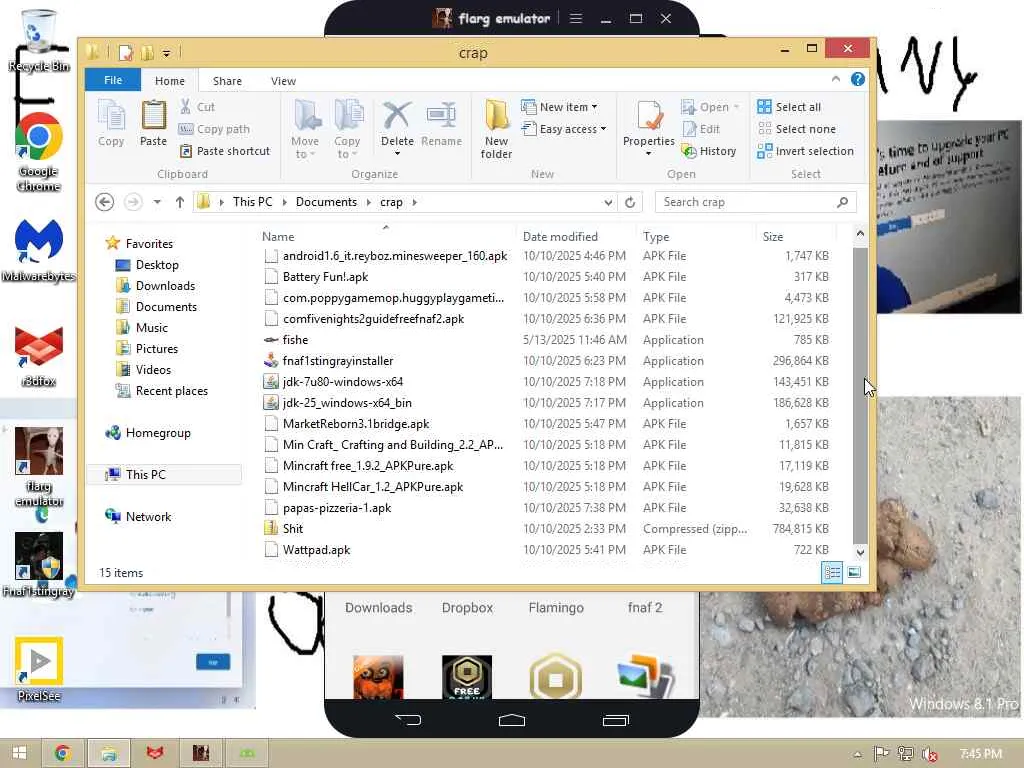Switch to the Share ribbon tab
This screenshot has height=768, width=1024.
pyautogui.click(x=227, y=80)
